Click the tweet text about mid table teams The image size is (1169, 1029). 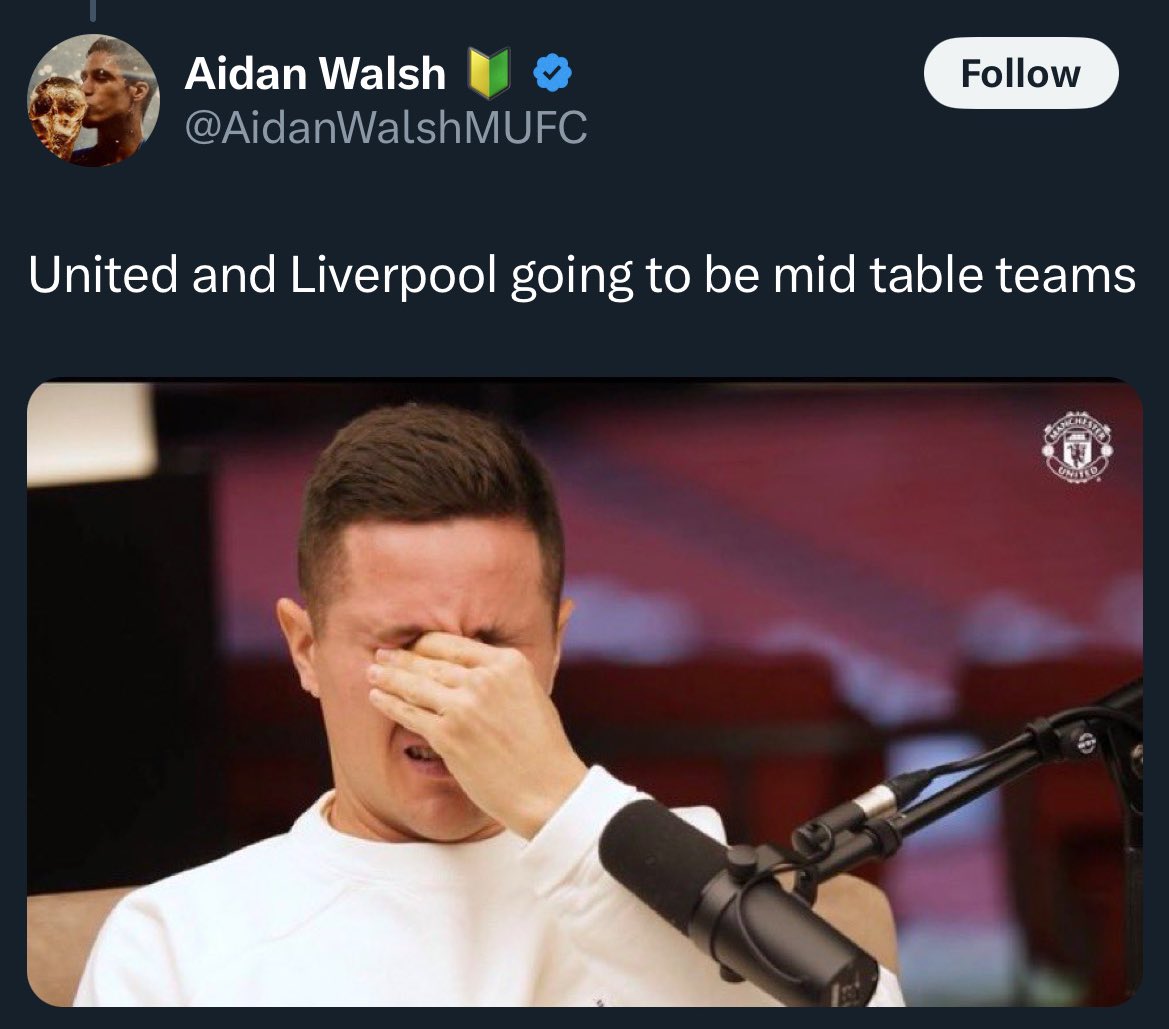(x=582, y=275)
